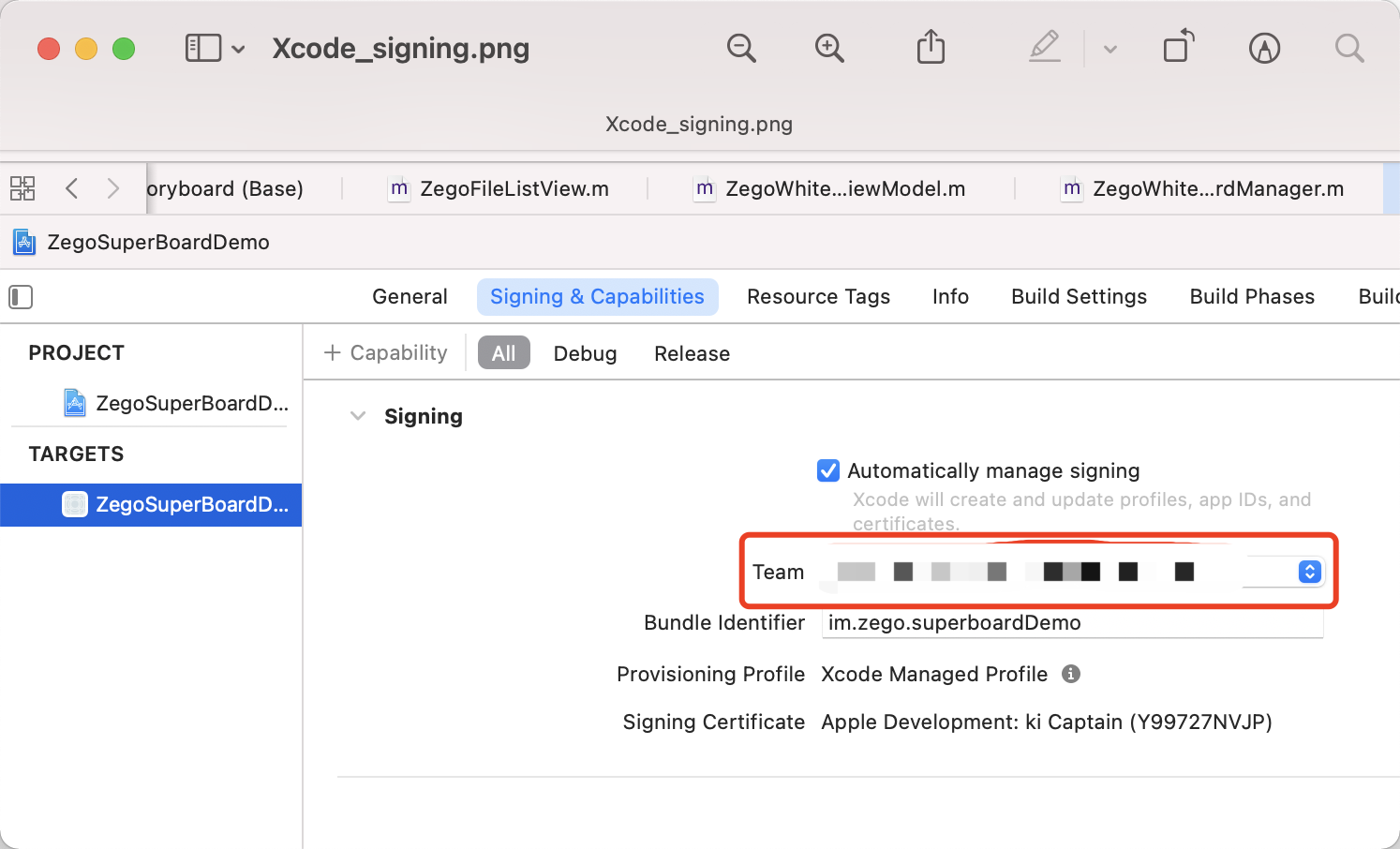Add a new capability with + Capability
The height and width of the screenshot is (849, 1400).
click(x=385, y=352)
